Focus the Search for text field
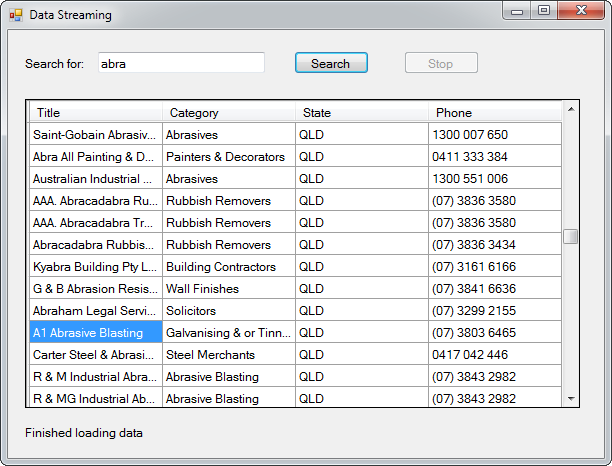This screenshot has width=612, height=466. [x=181, y=62]
